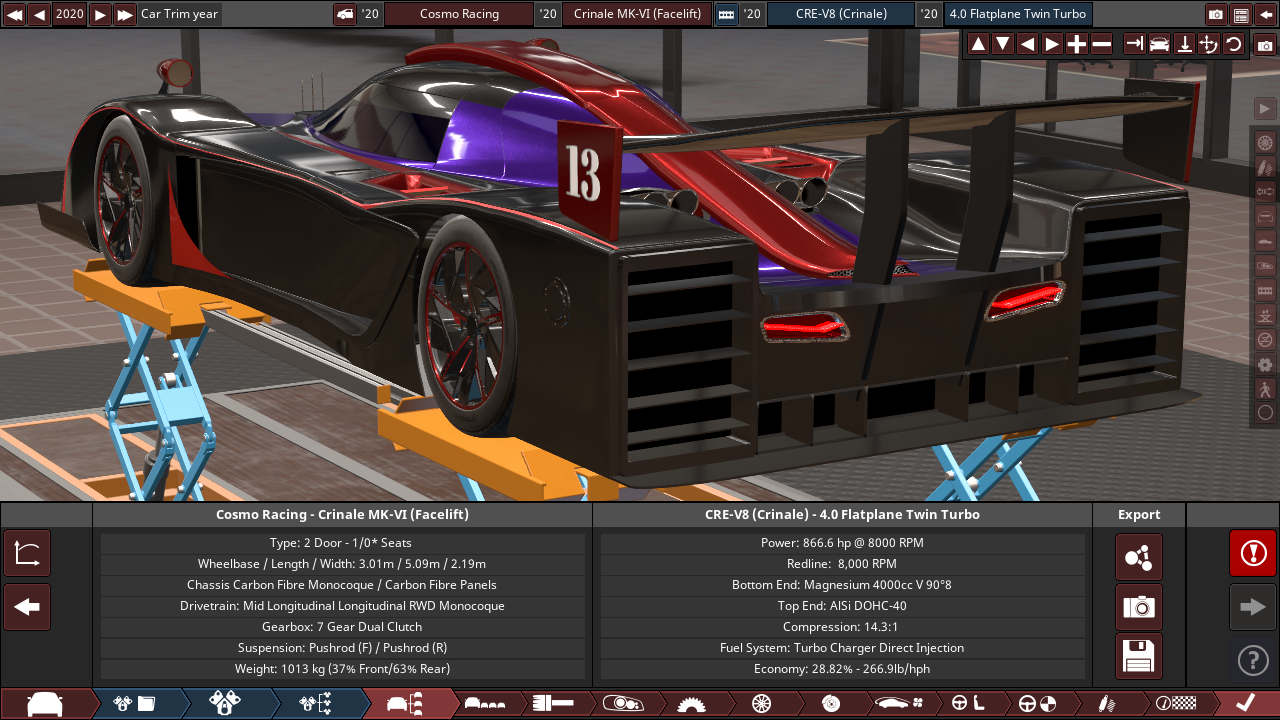The width and height of the screenshot is (1280, 720).
Task: Toggle free camera move/rotate icon
Action: point(1208,44)
